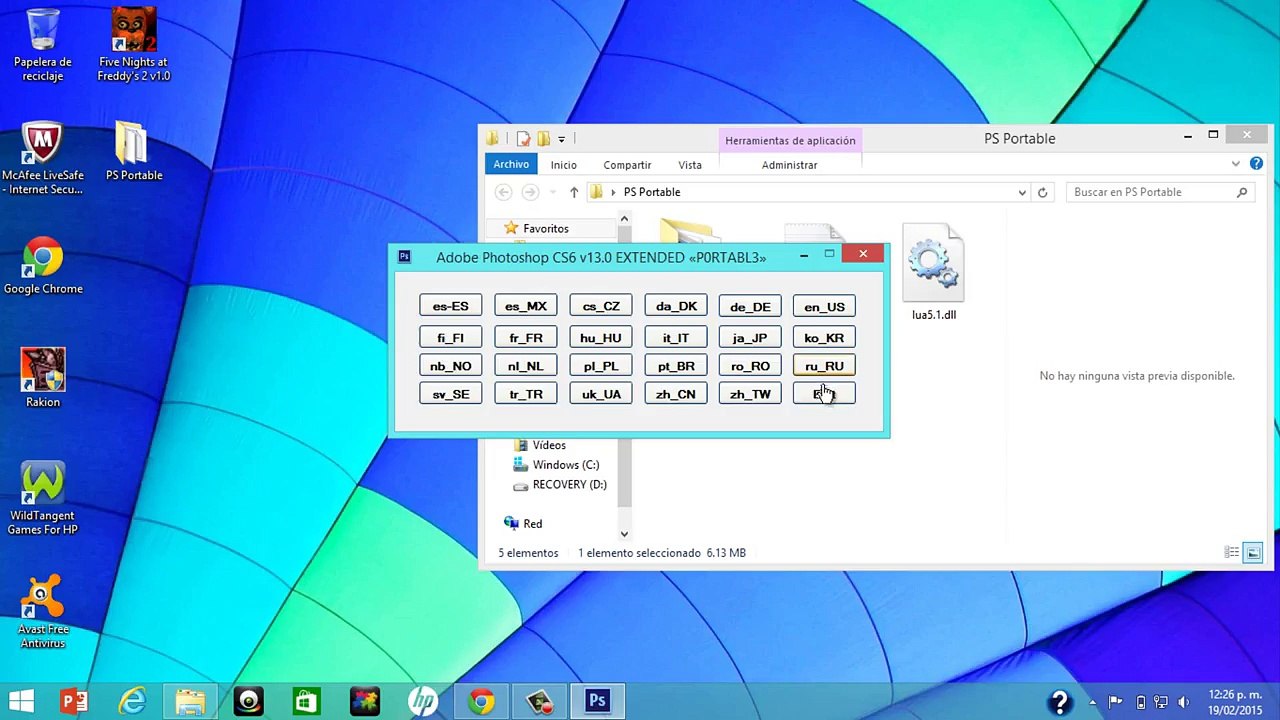Choose ro_RO language button

750,365
